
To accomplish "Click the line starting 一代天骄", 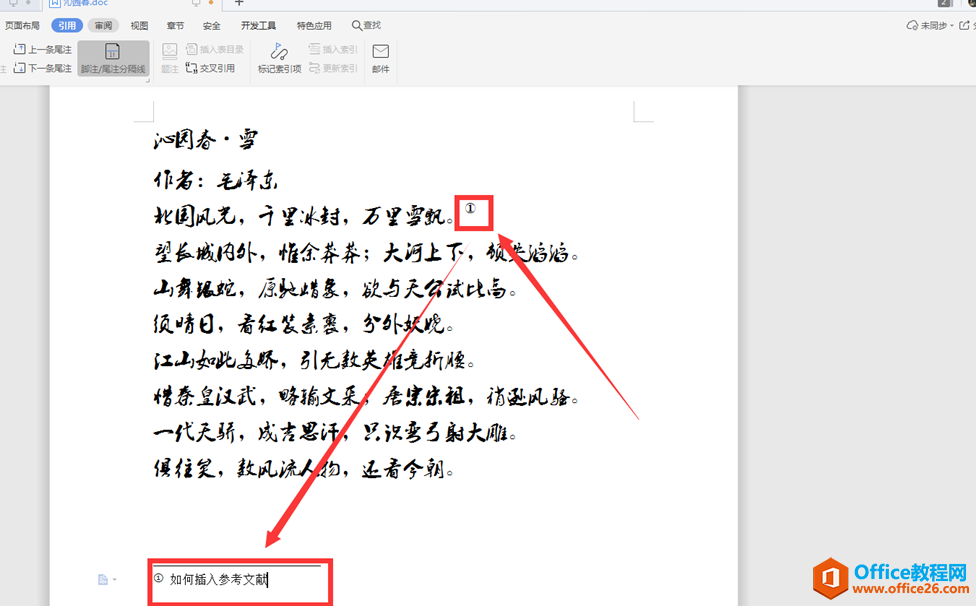I will tap(335, 432).
